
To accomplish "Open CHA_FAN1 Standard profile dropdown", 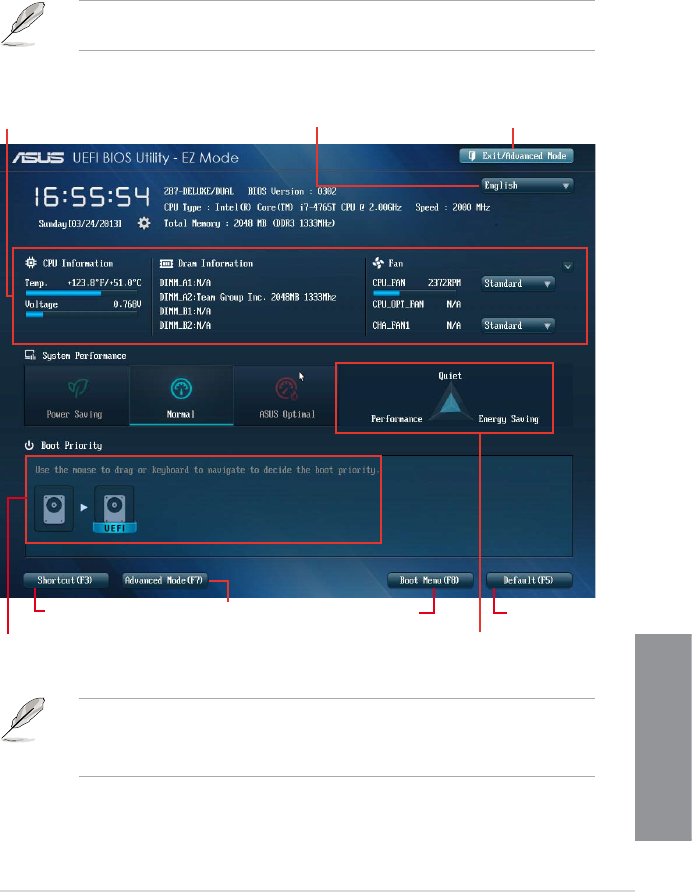I will click(518, 325).
